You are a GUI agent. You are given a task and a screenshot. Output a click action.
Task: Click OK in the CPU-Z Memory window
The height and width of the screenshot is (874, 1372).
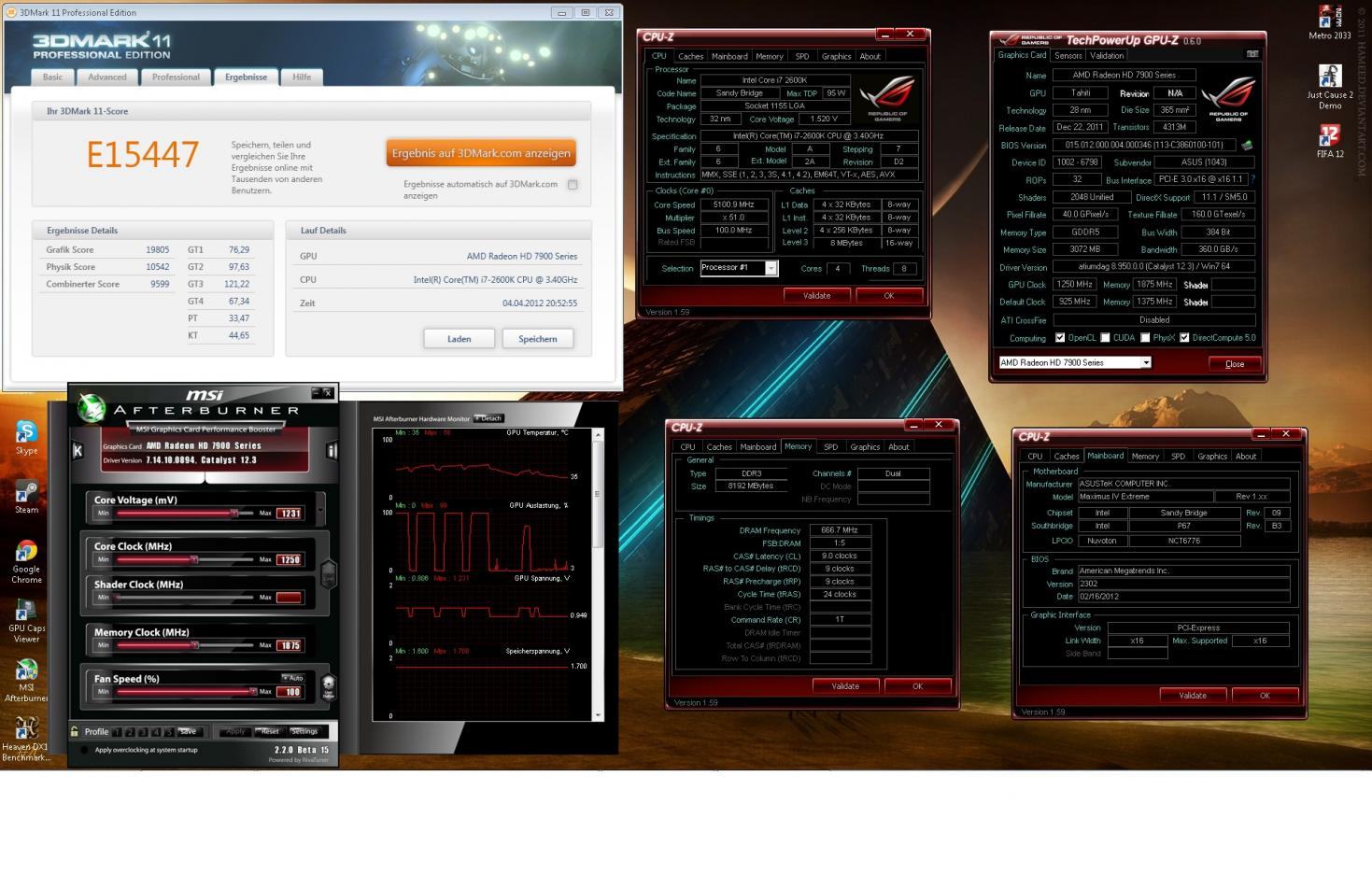[x=917, y=686]
